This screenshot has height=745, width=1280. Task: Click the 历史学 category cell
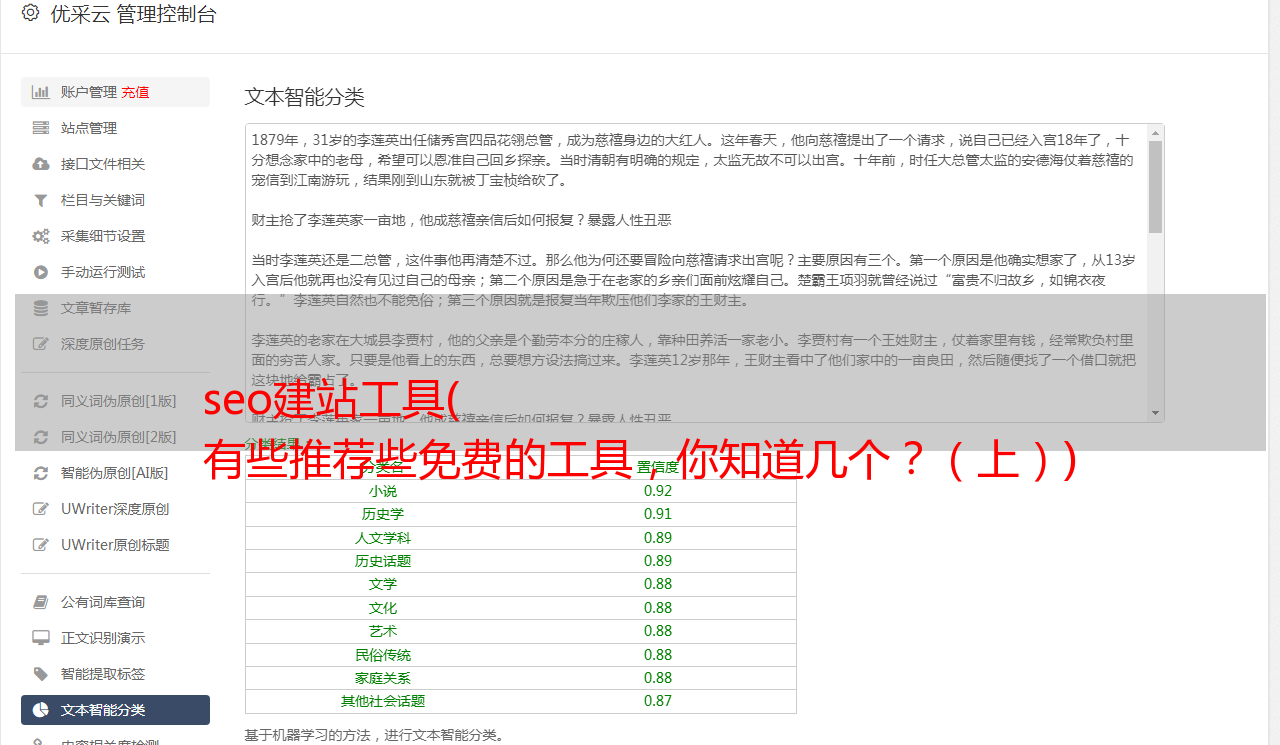[x=383, y=514]
